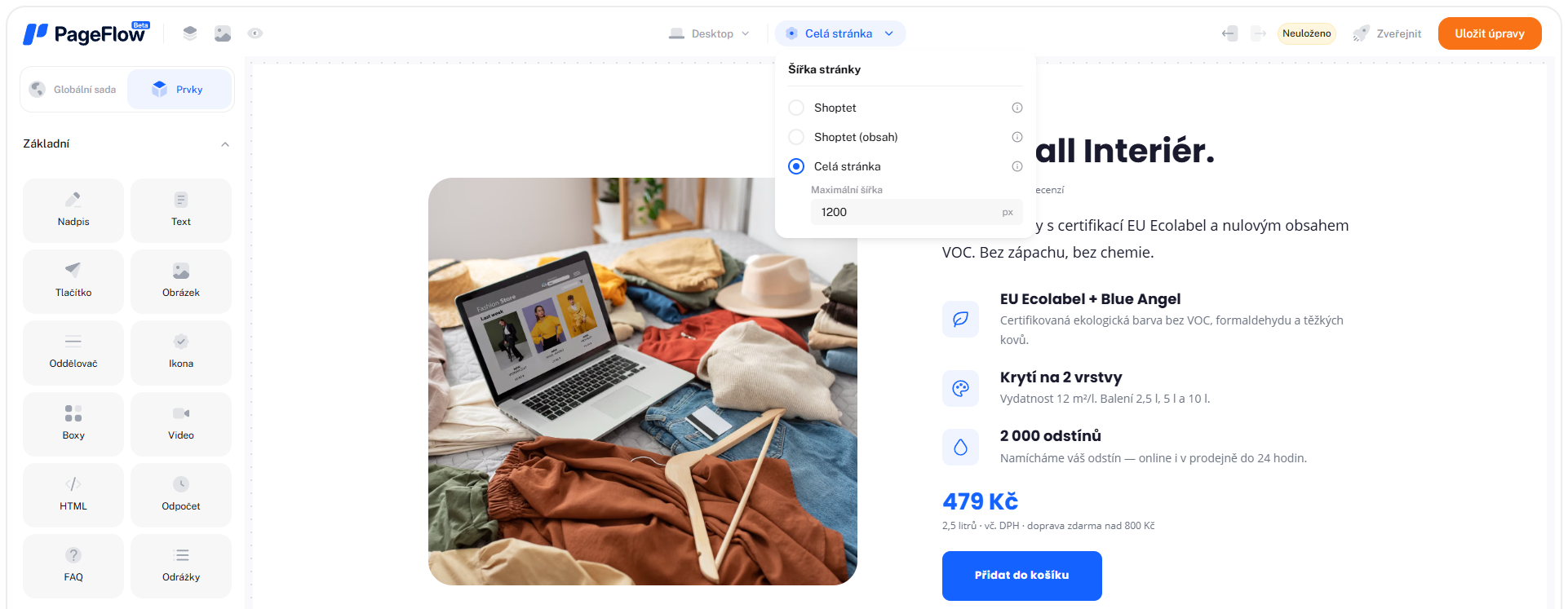Toggle the preview eye icon
Viewport: 1568px width, 609px height.
[x=255, y=33]
